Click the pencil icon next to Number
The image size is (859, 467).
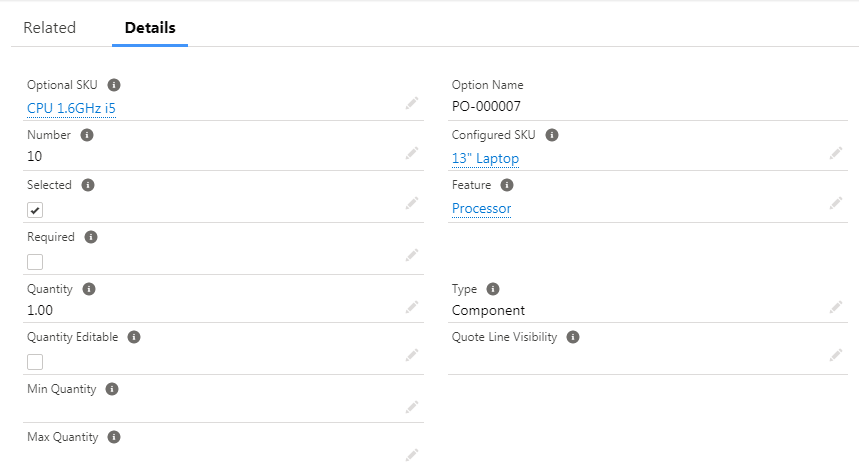point(411,154)
